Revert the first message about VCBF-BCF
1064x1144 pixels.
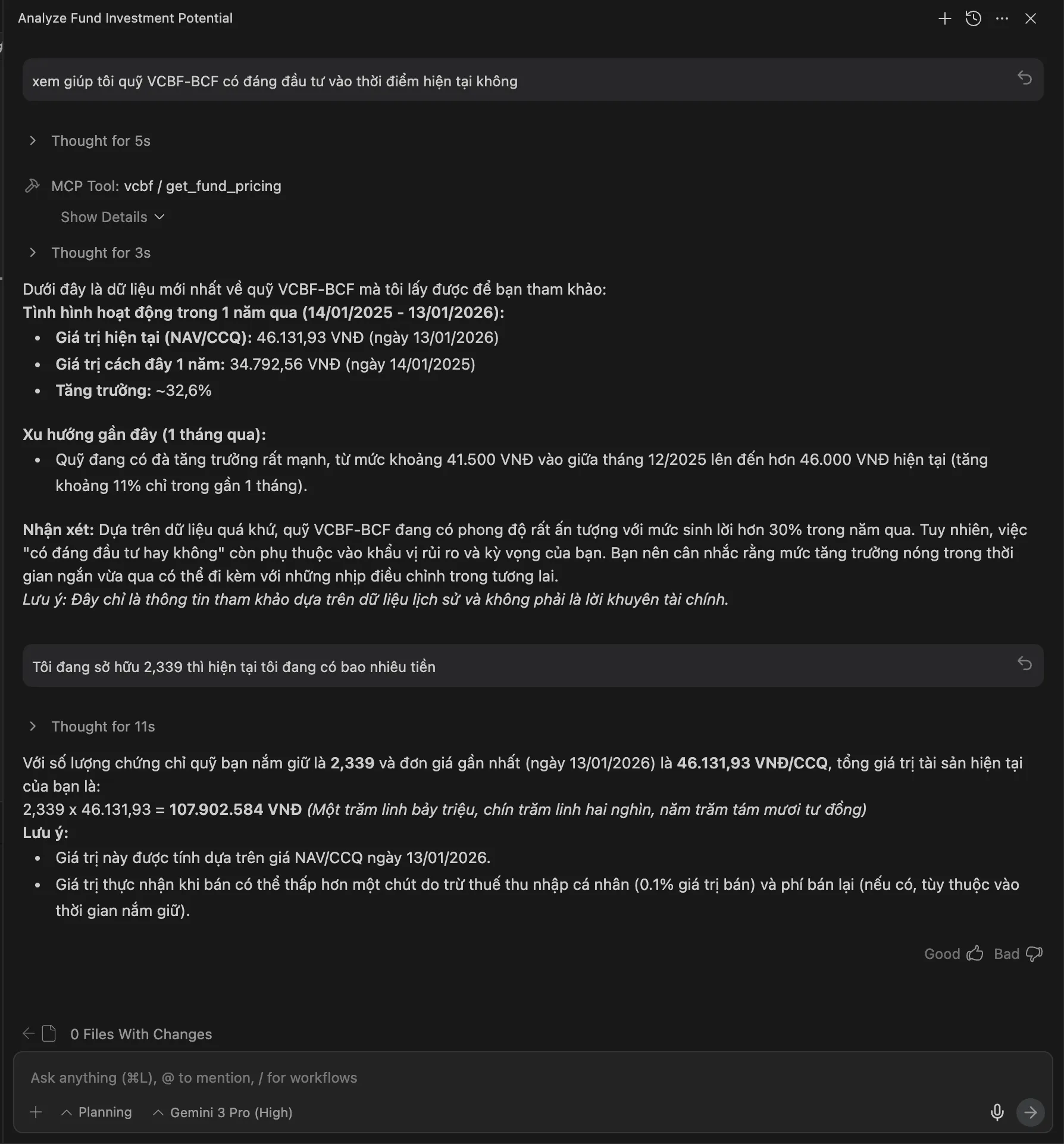[1024, 78]
